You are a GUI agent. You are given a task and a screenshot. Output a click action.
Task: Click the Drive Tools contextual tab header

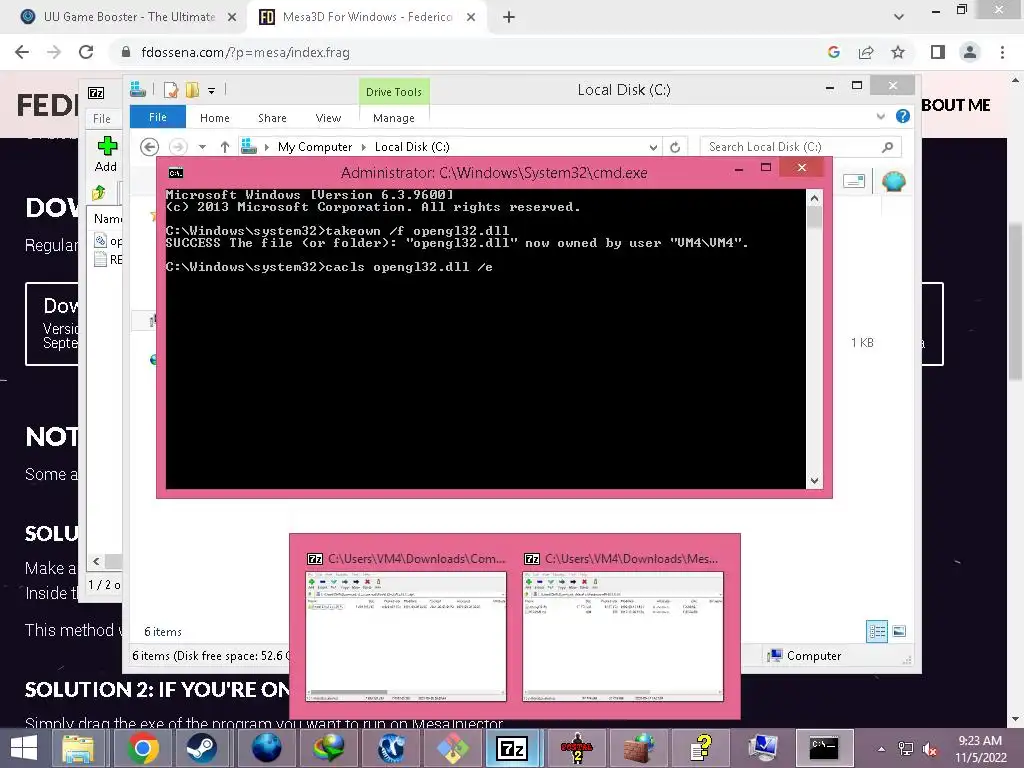(394, 92)
